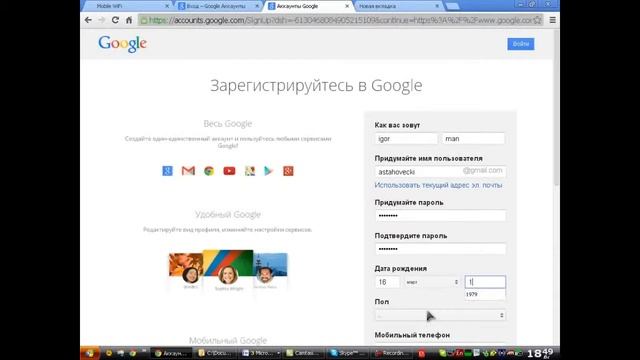Viewport: 640px width, 360px height.
Task: Open the C:\Docu... taskbar button
Action: tap(215, 353)
